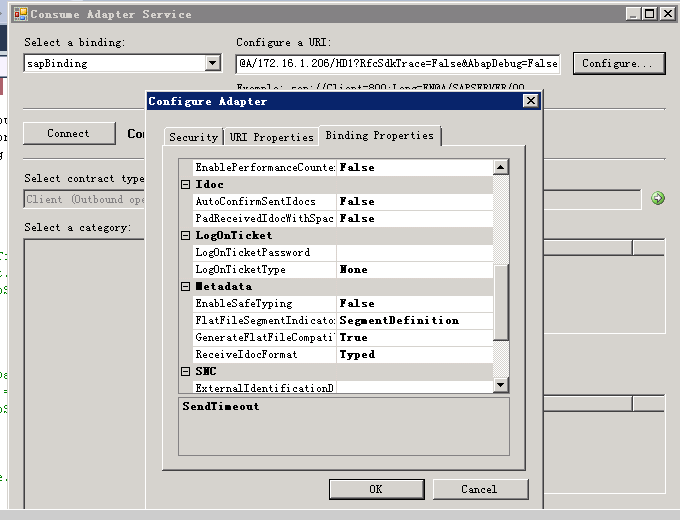Select the EnableSafeTyping value cell
The width and height of the screenshot is (680, 520).
[414, 304]
